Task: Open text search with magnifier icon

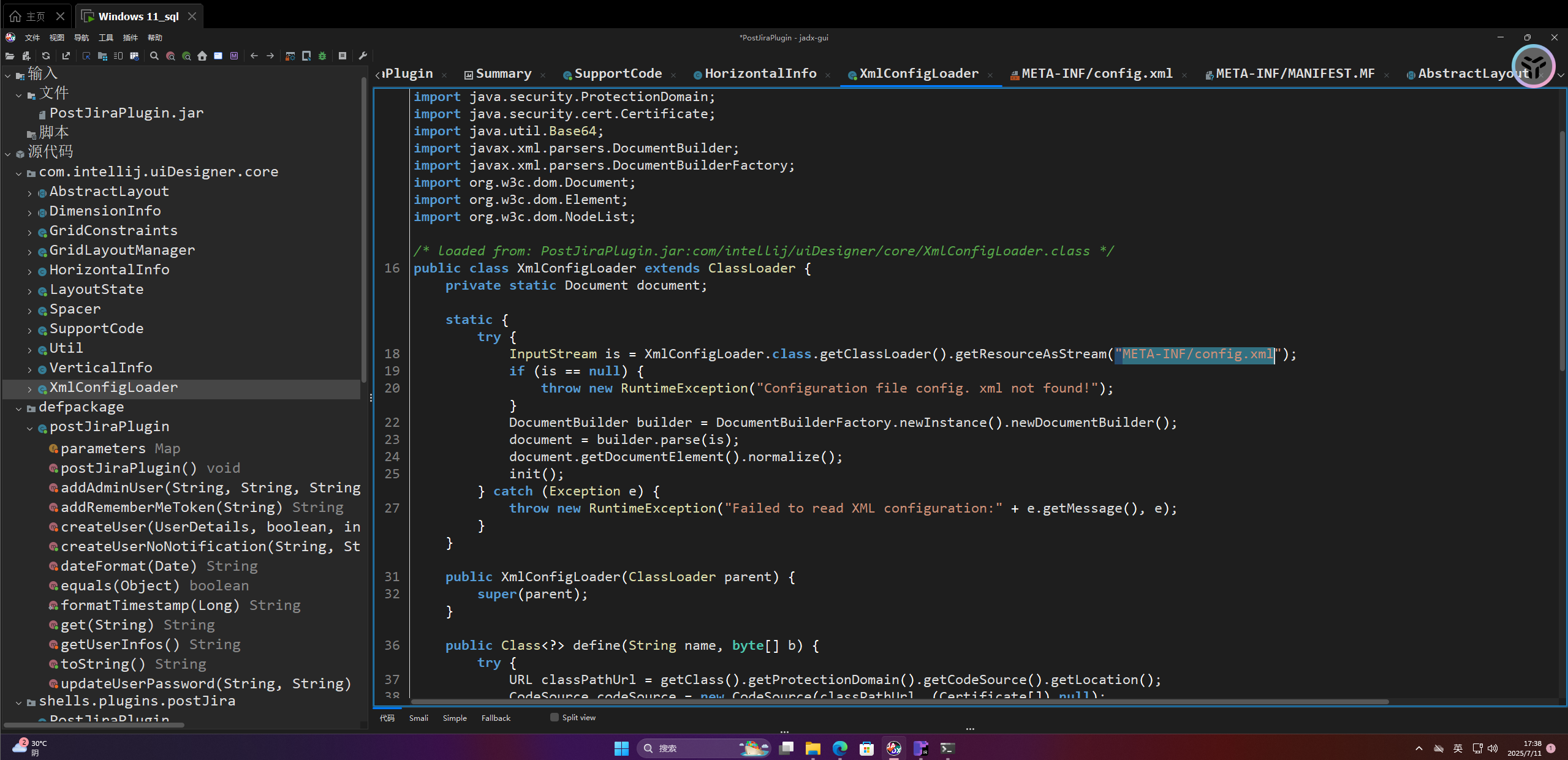Action: coord(154,56)
